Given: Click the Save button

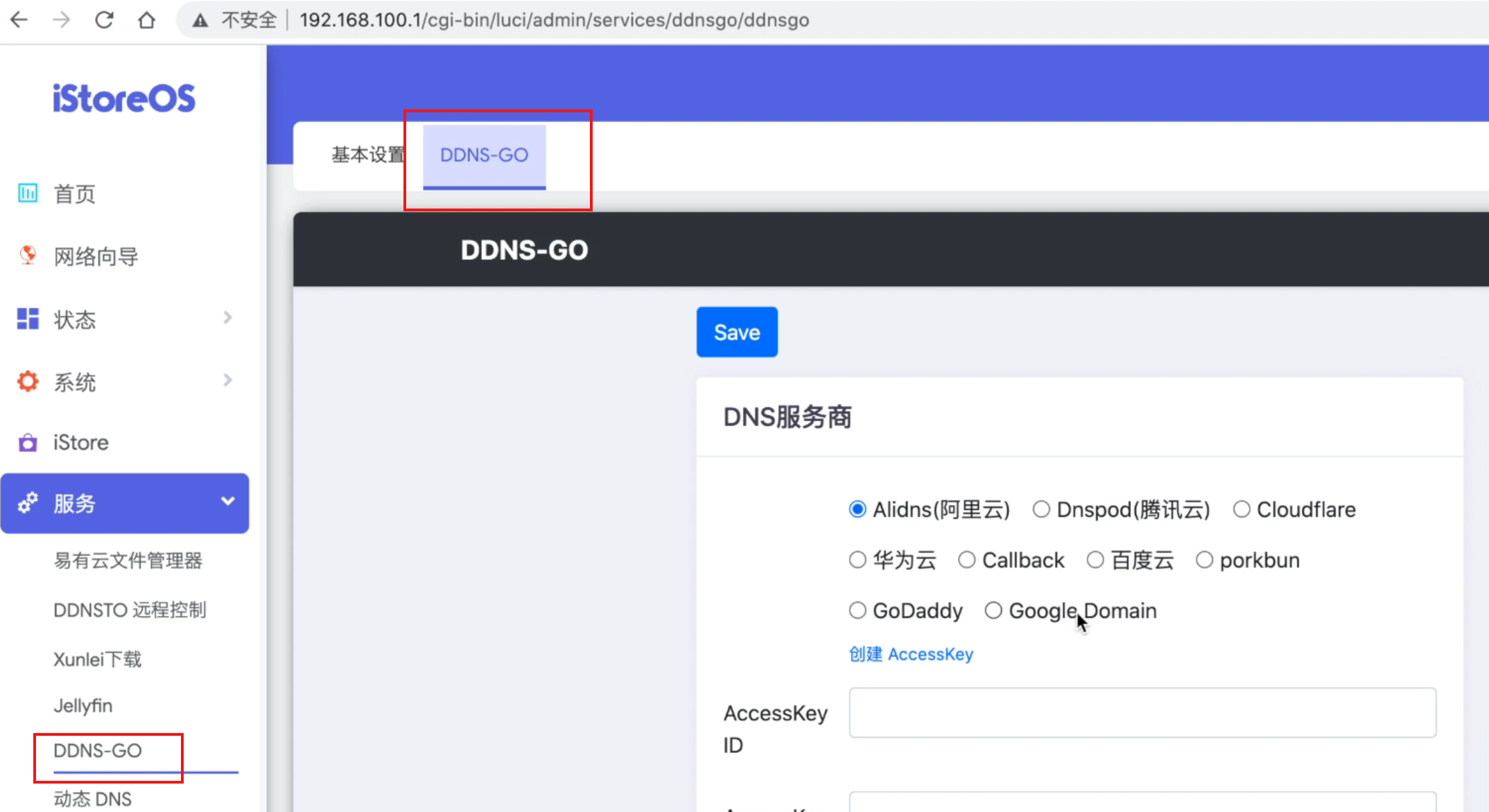Looking at the screenshot, I should pos(736,332).
